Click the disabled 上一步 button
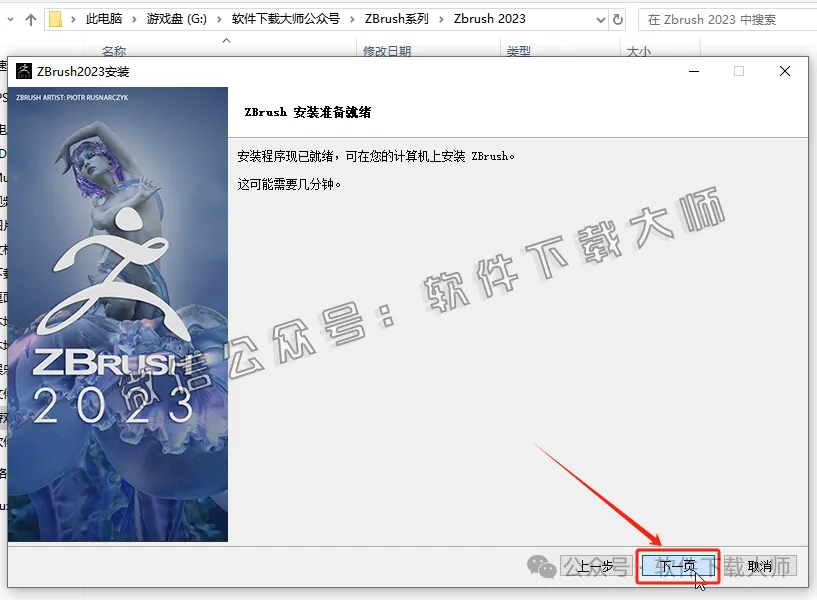 pyautogui.click(x=598, y=564)
